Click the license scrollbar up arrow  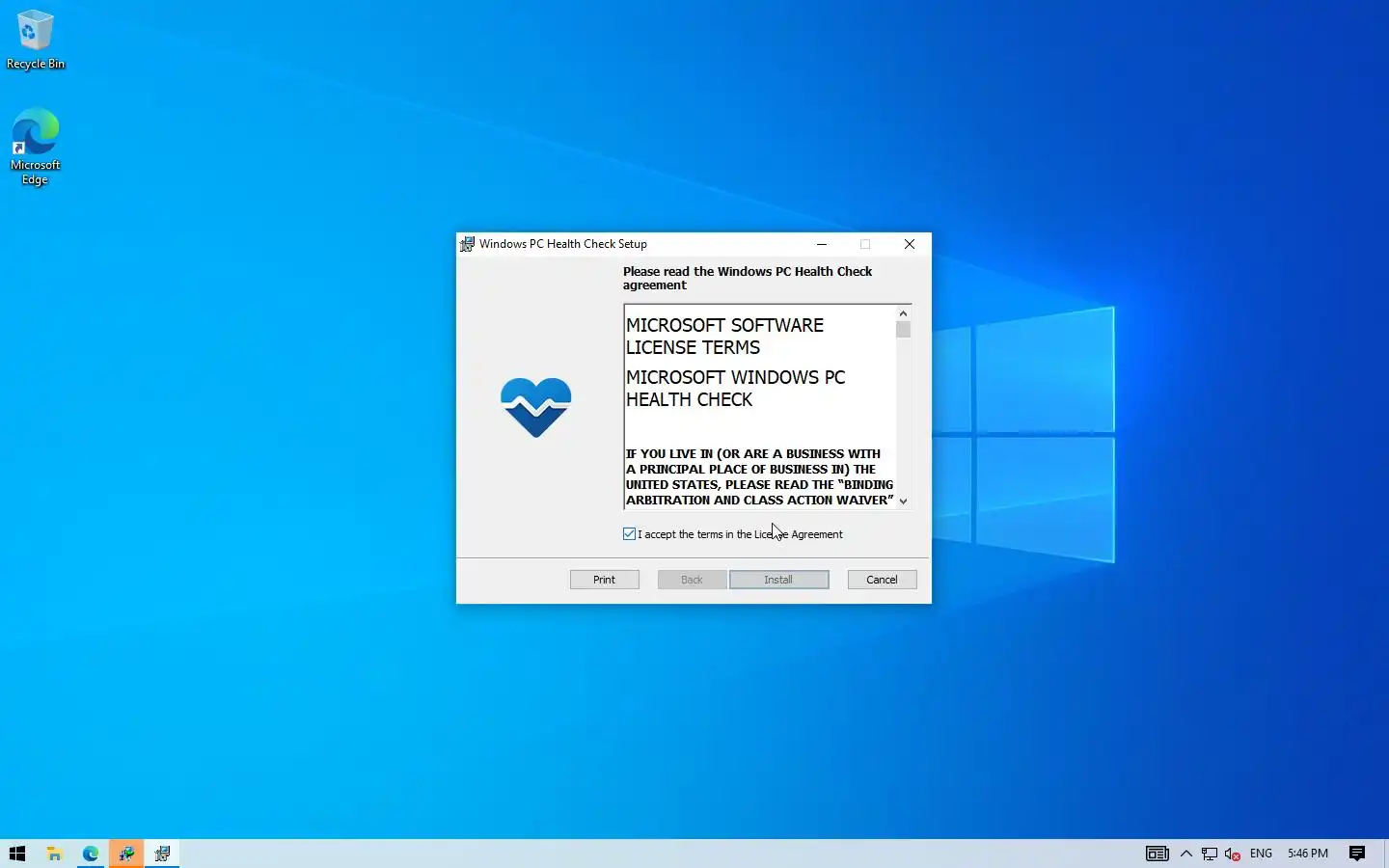click(x=903, y=312)
